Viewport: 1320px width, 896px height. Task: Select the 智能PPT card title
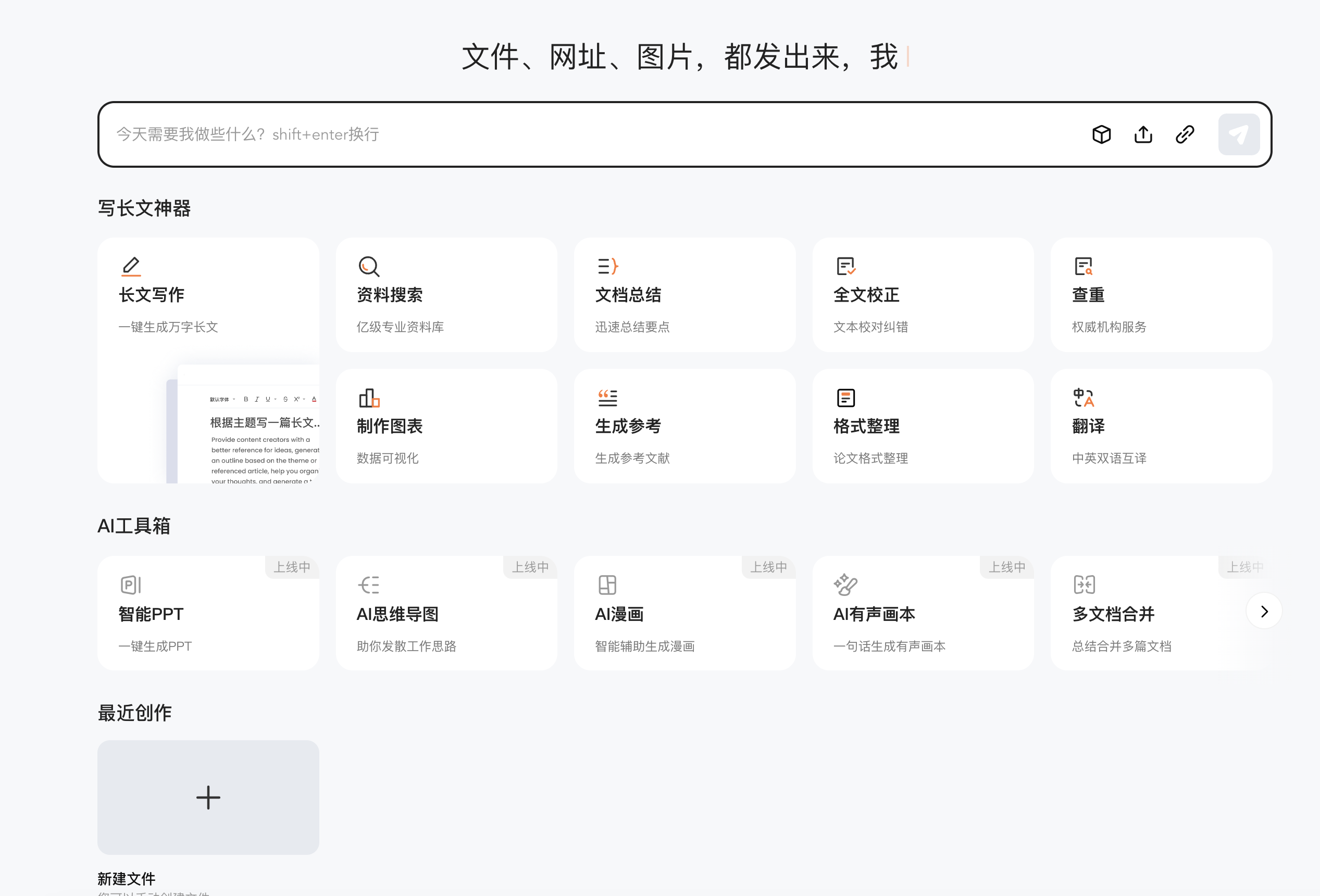pyautogui.click(x=151, y=614)
